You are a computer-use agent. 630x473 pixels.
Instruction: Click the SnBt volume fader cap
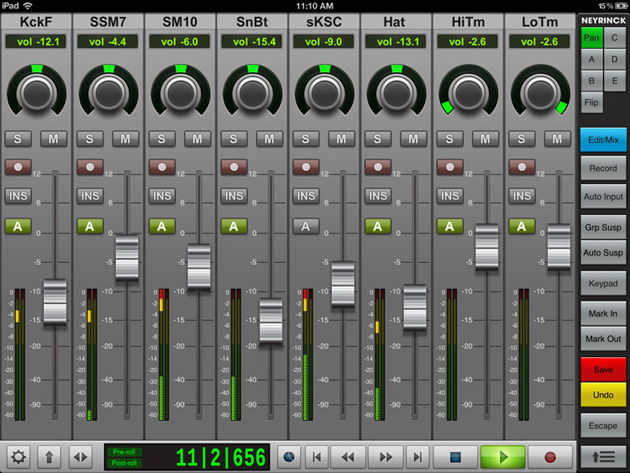coord(271,321)
